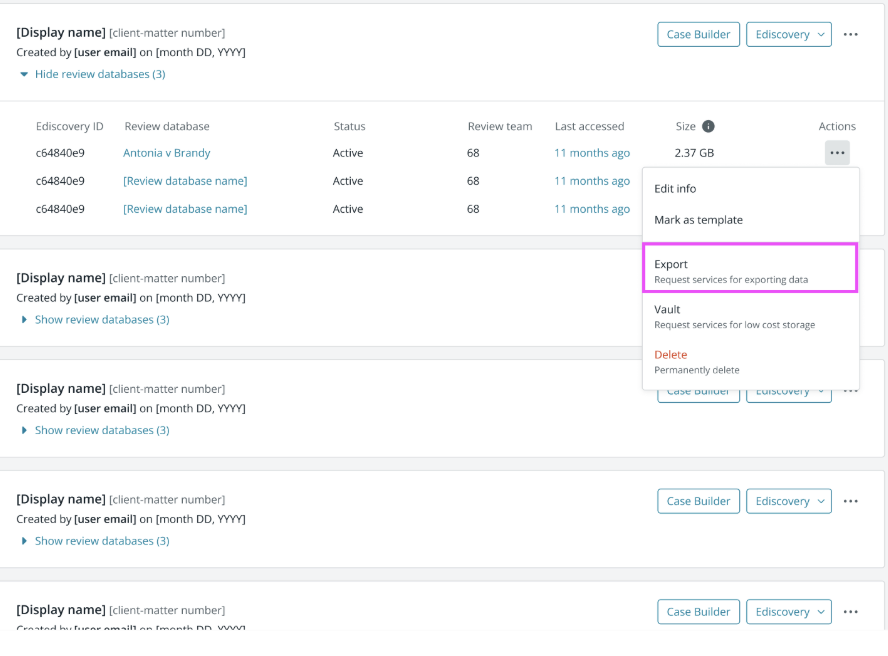
Task: Click the expand arrow on the third card's databases
Action: tap(24, 430)
